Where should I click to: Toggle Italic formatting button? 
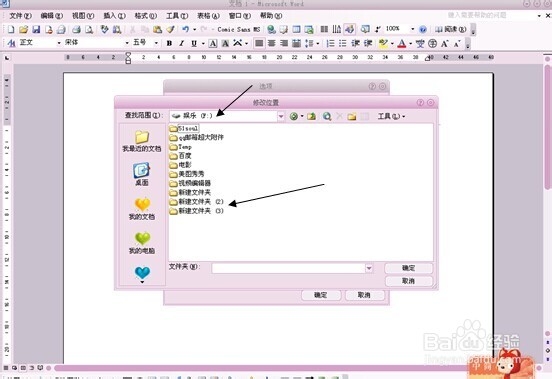(182, 43)
